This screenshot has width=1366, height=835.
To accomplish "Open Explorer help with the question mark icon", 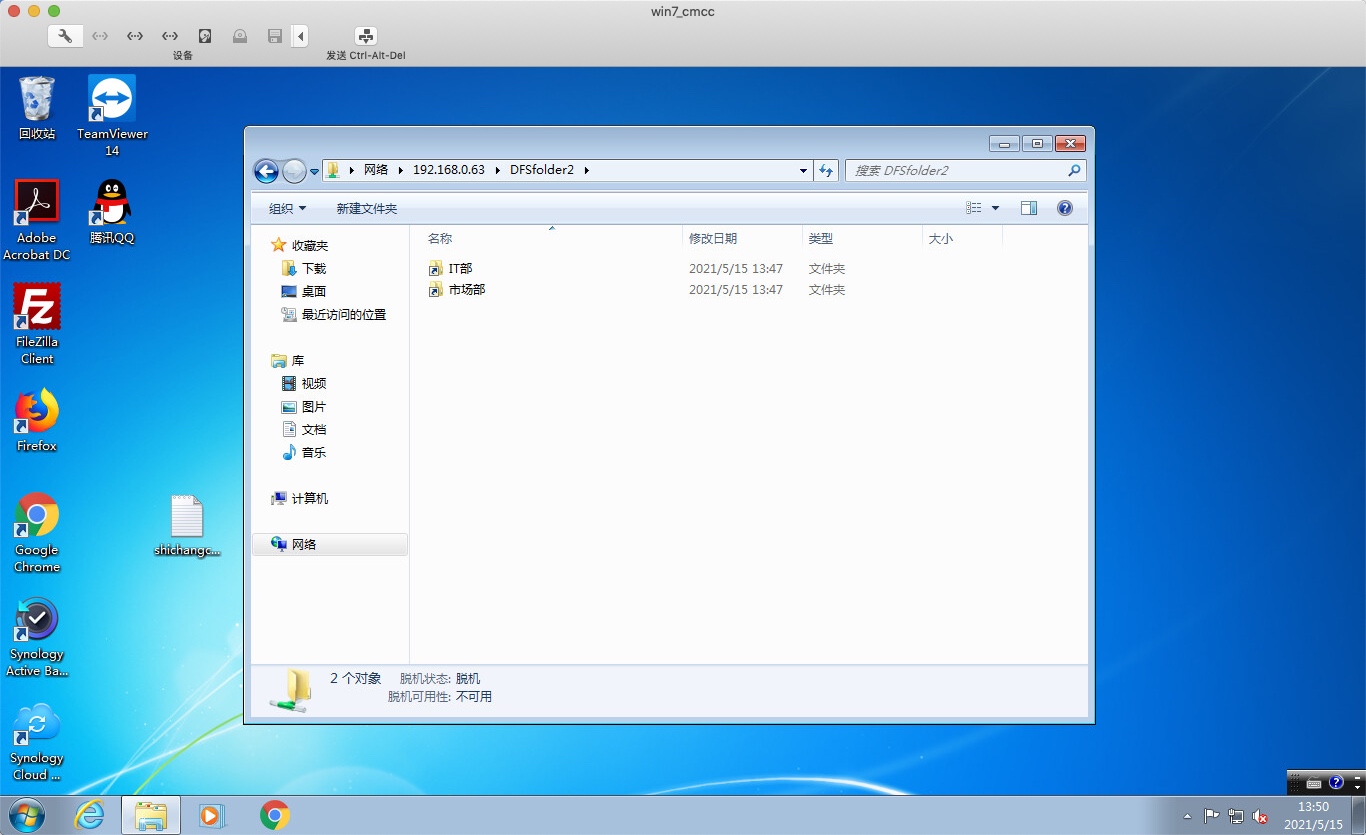I will [1065, 208].
